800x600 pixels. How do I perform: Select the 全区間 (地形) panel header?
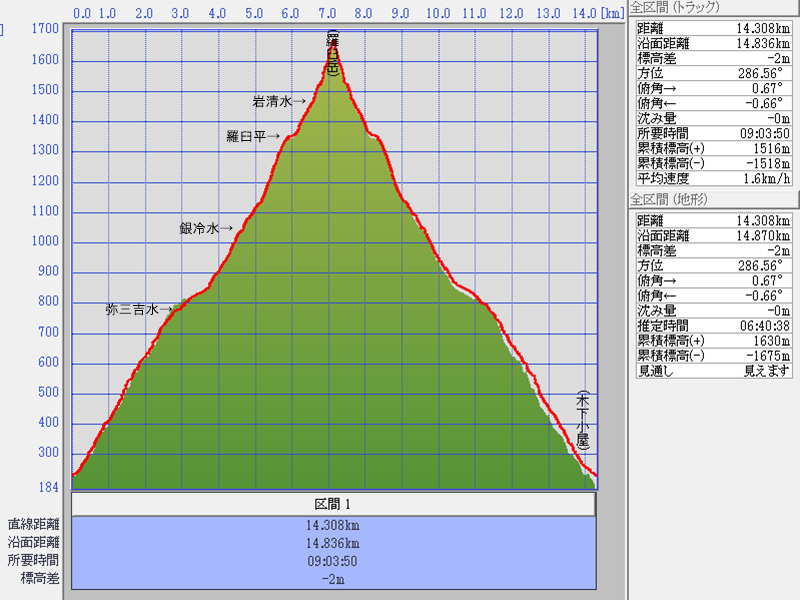pyautogui.click(x=672, y=200)
